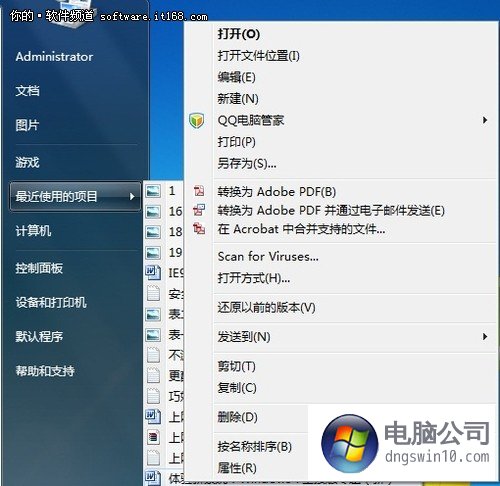Open 控制面板 in Start menu
Viewport: 500px width, 486px height.
coord(39,268)
